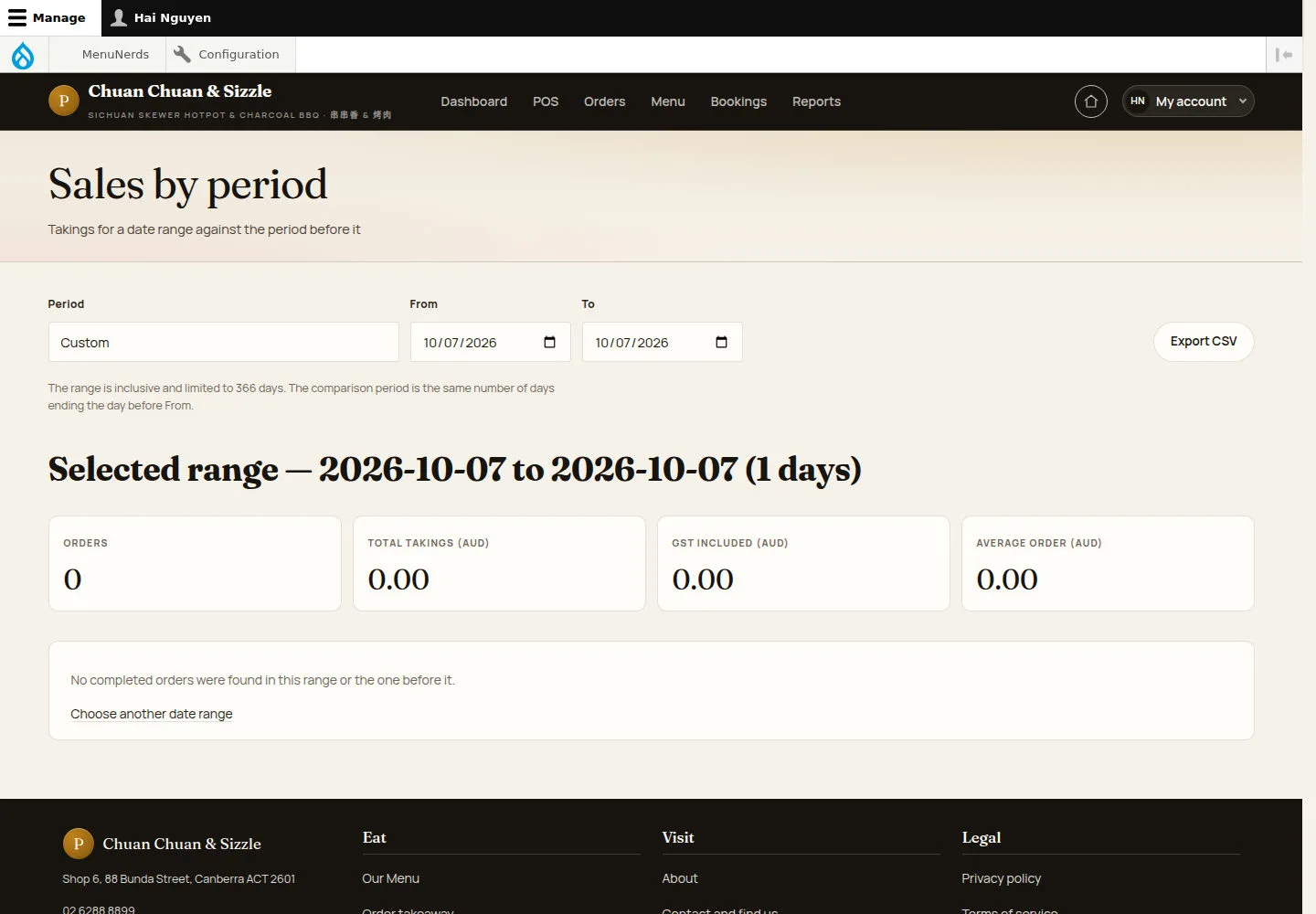The height and width of the screenshot is (914, 1316).
Task: Go to home via house icon
Action: tap(1091, 101)
